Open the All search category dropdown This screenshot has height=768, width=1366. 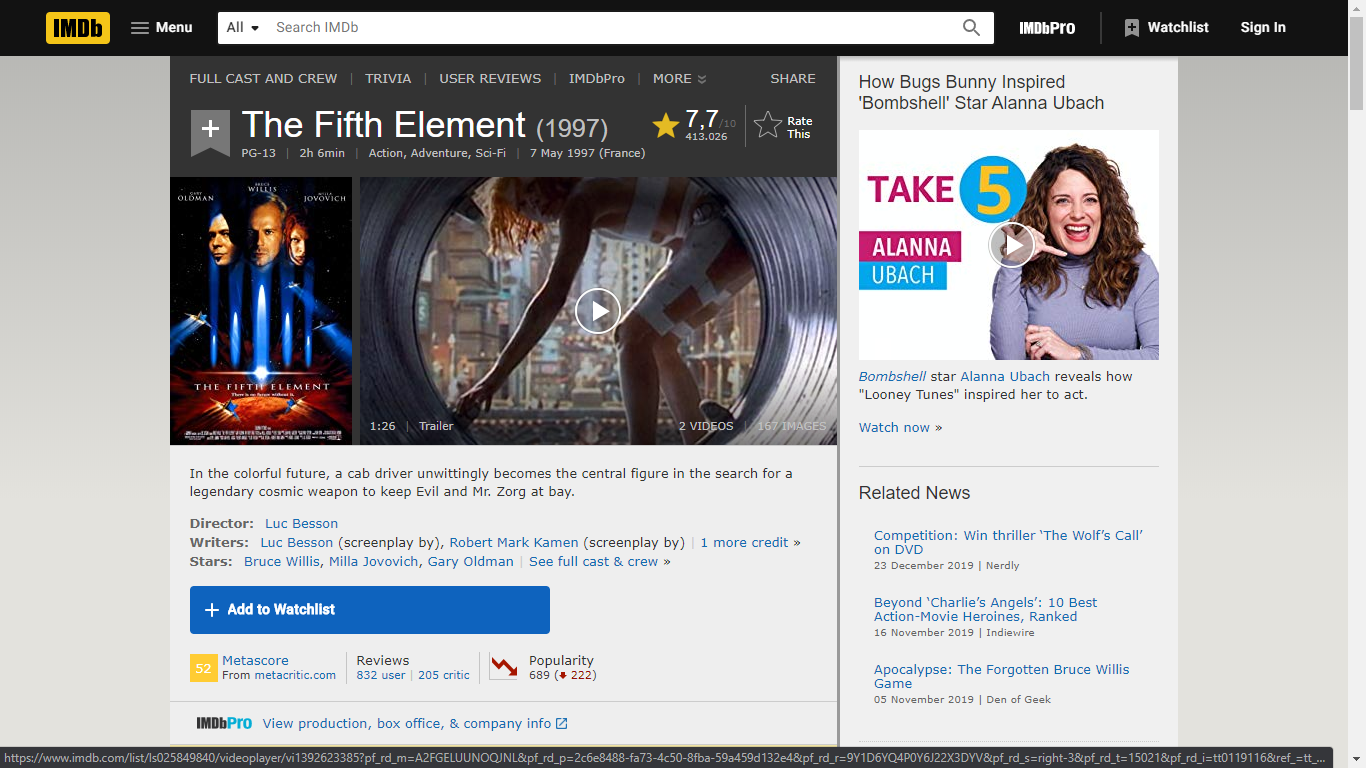[243, 28]
